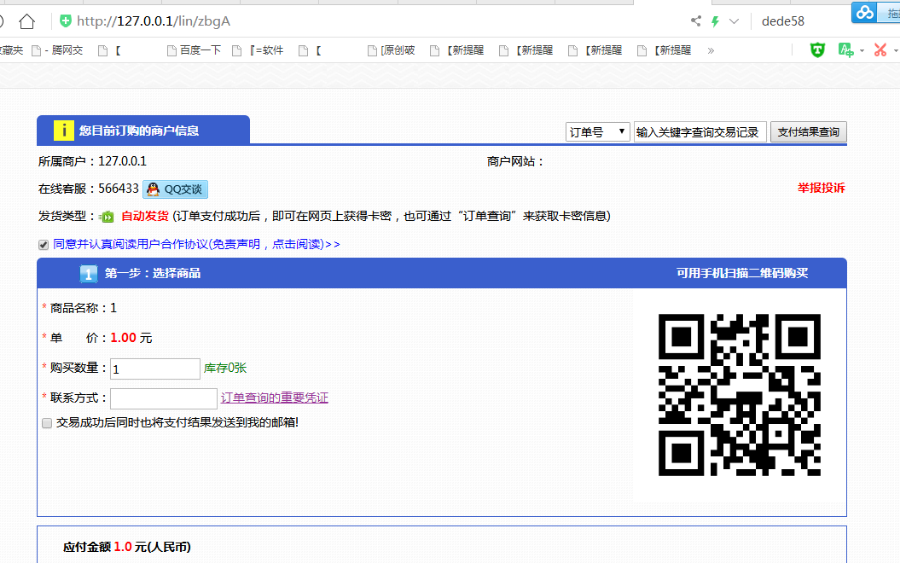Screen dimensions: 900x563
Task: Open the [原创破 bookmark
Action: [391, 51]
